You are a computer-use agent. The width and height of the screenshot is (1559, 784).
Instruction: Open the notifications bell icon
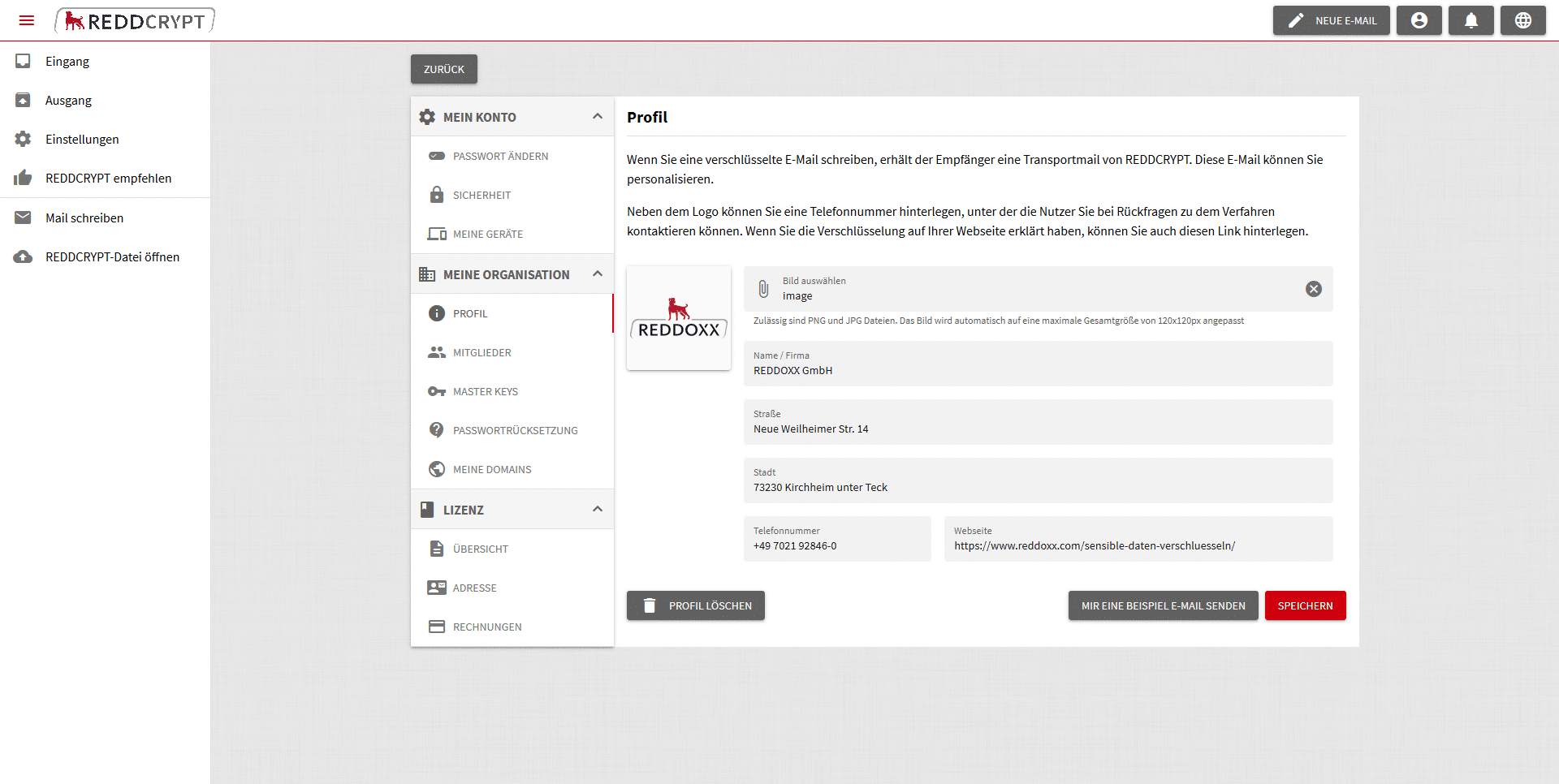tap(1470, 20)
